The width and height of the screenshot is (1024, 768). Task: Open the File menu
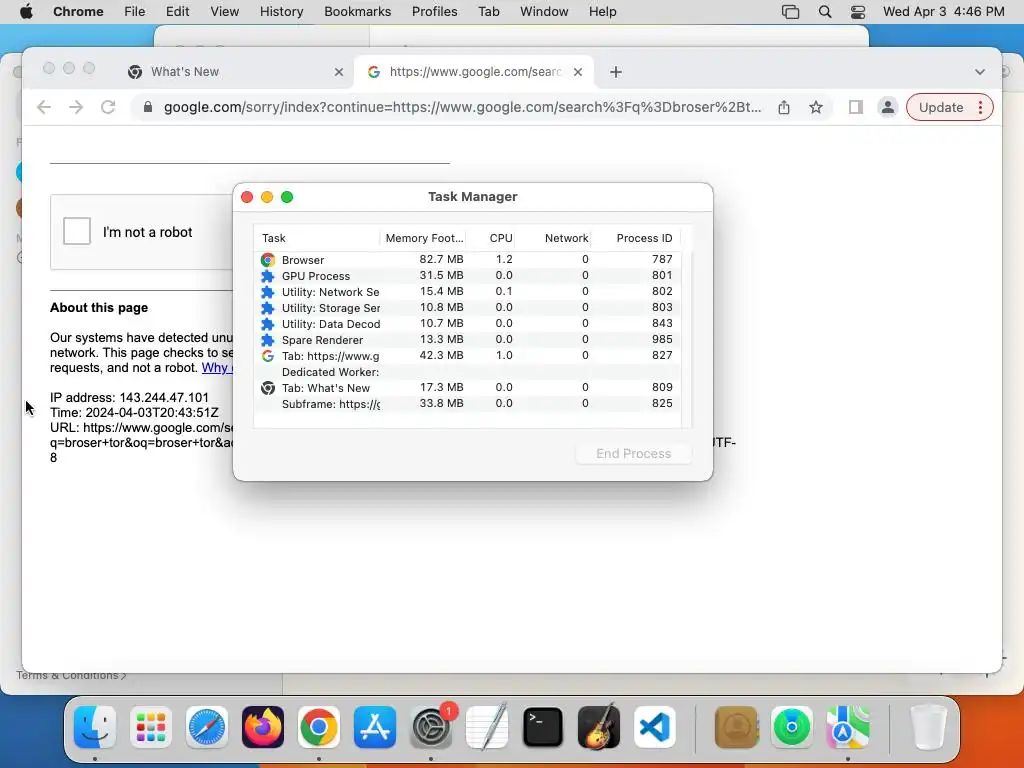(x=135, y=12)
